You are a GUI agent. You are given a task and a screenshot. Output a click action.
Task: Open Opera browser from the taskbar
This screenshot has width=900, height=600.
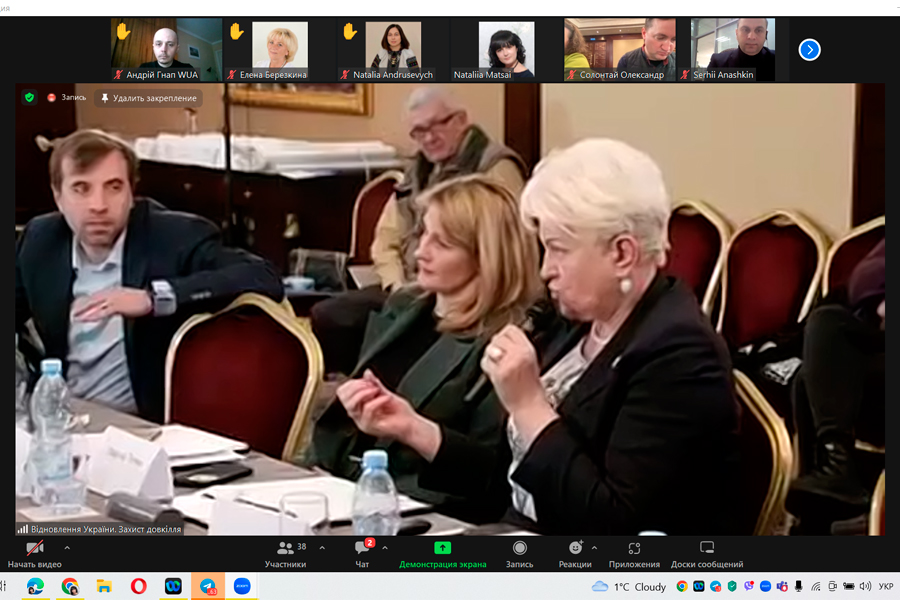[x=138, y=586]
